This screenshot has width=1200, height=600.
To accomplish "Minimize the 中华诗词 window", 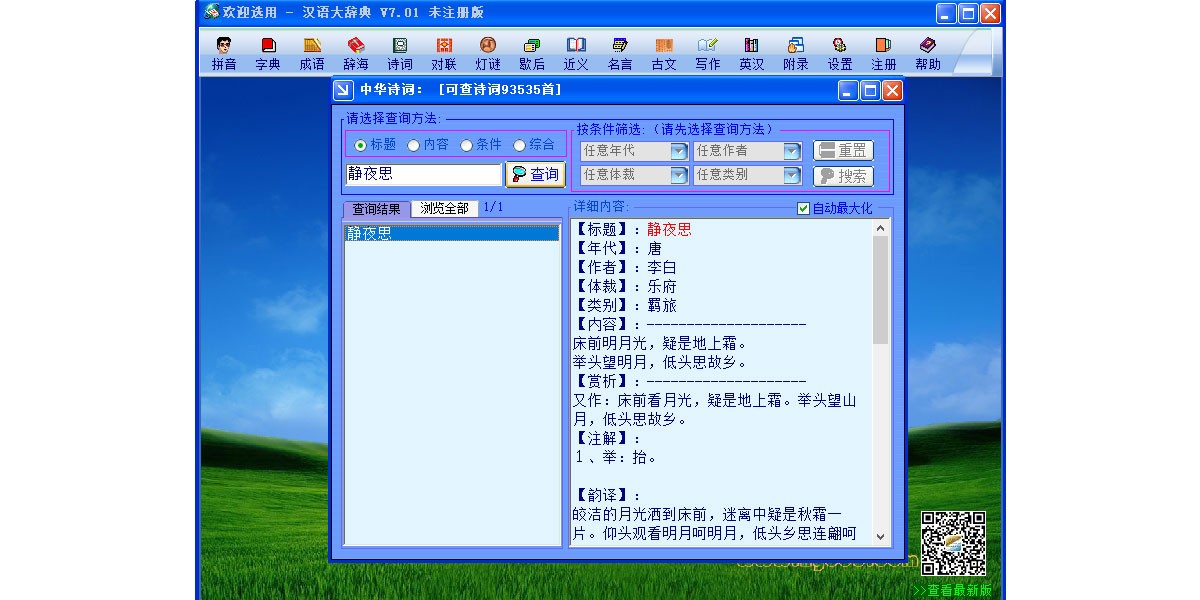I will coord(848,91).
